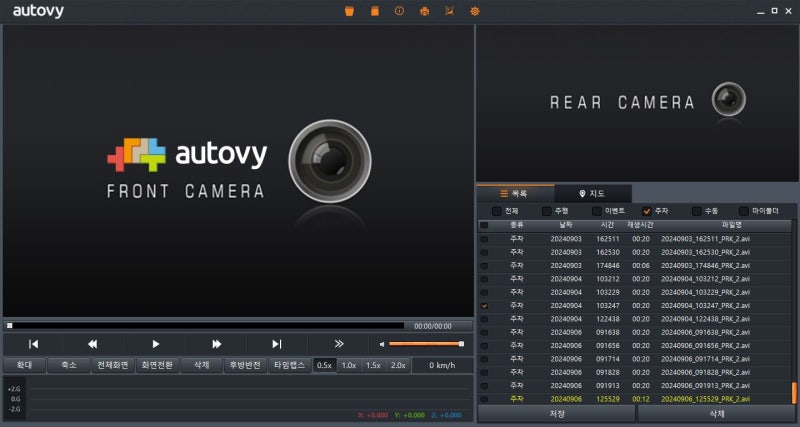The width and height of the screenshot is (800, 427).
Task: Select file 20240906_091714_PRK_2.avi
Action: [x=635, y=359]
